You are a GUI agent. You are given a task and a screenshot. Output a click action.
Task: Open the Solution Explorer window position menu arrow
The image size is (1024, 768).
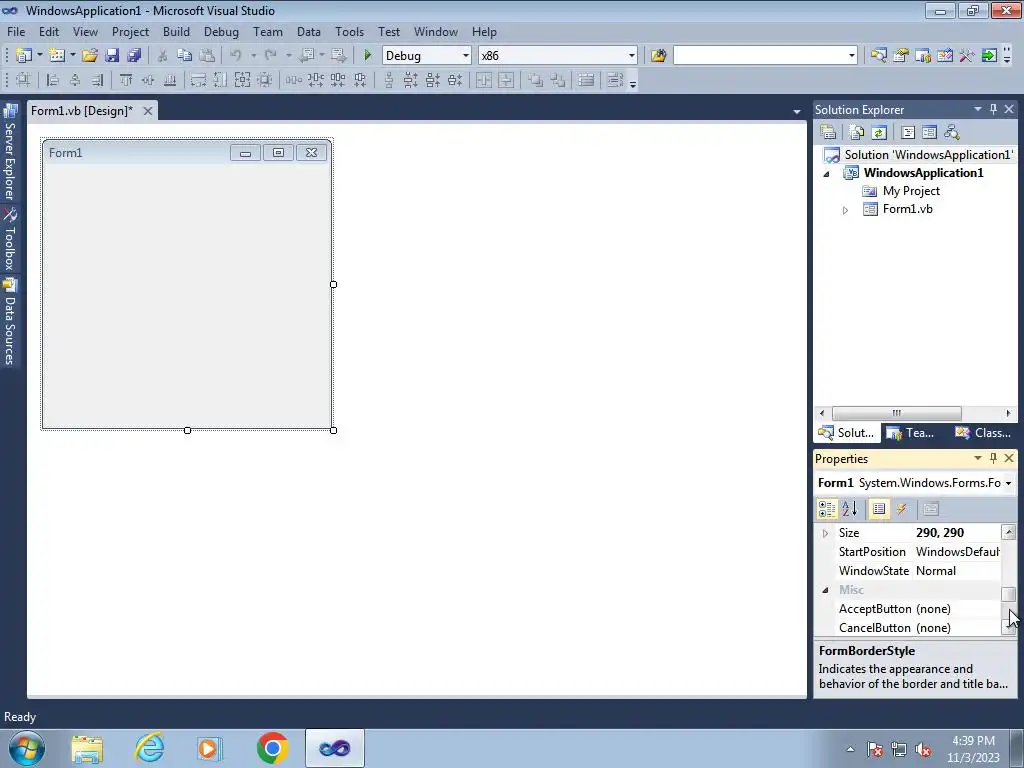[978, 109]
